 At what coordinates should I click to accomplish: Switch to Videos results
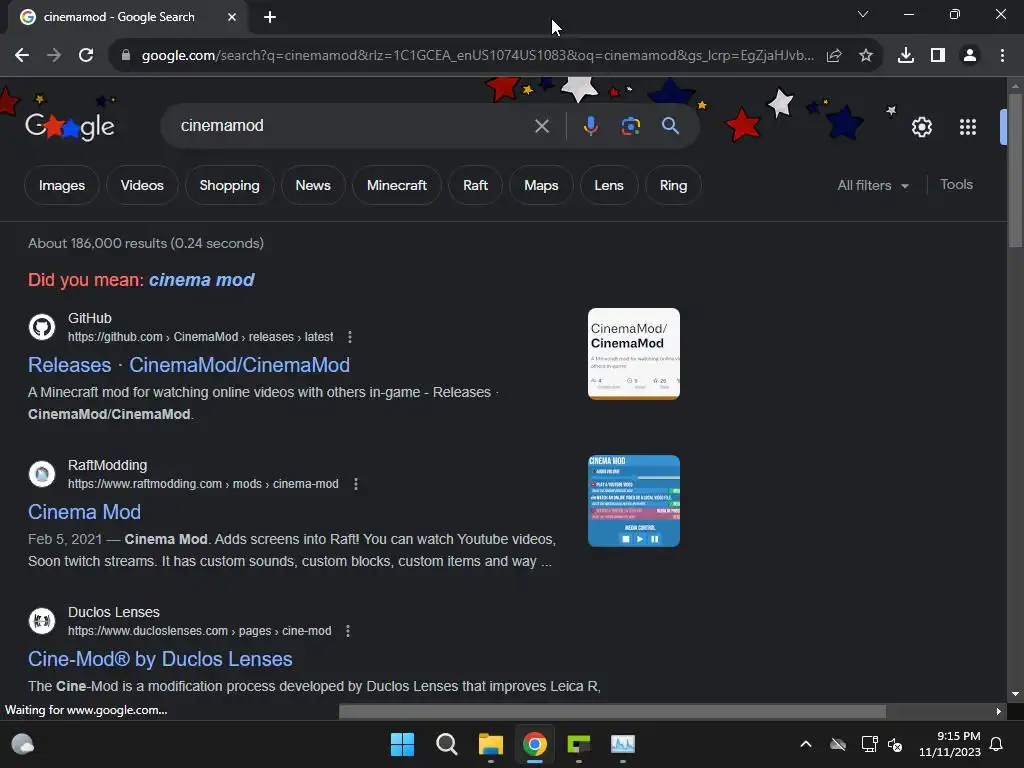[142, 185]
